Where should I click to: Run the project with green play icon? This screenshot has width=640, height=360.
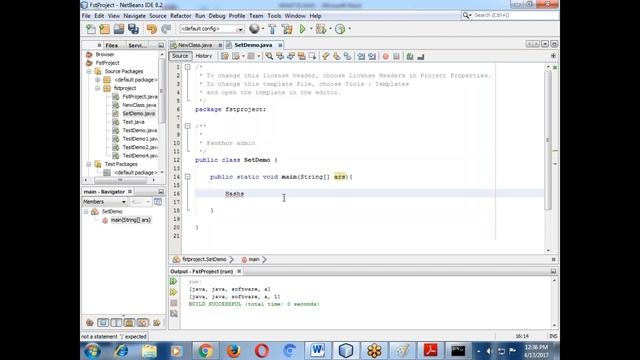point(303,29)
